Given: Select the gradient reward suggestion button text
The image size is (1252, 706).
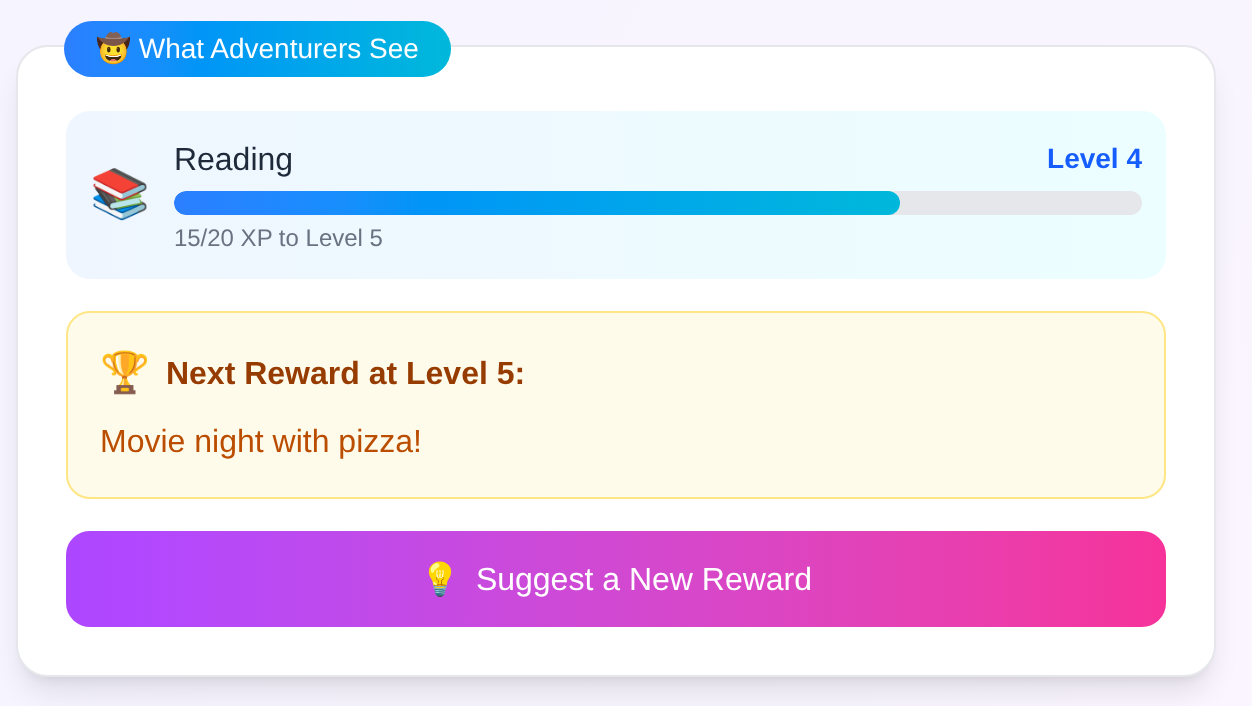Looking at the screenshot, I should [x=644, y=578].
